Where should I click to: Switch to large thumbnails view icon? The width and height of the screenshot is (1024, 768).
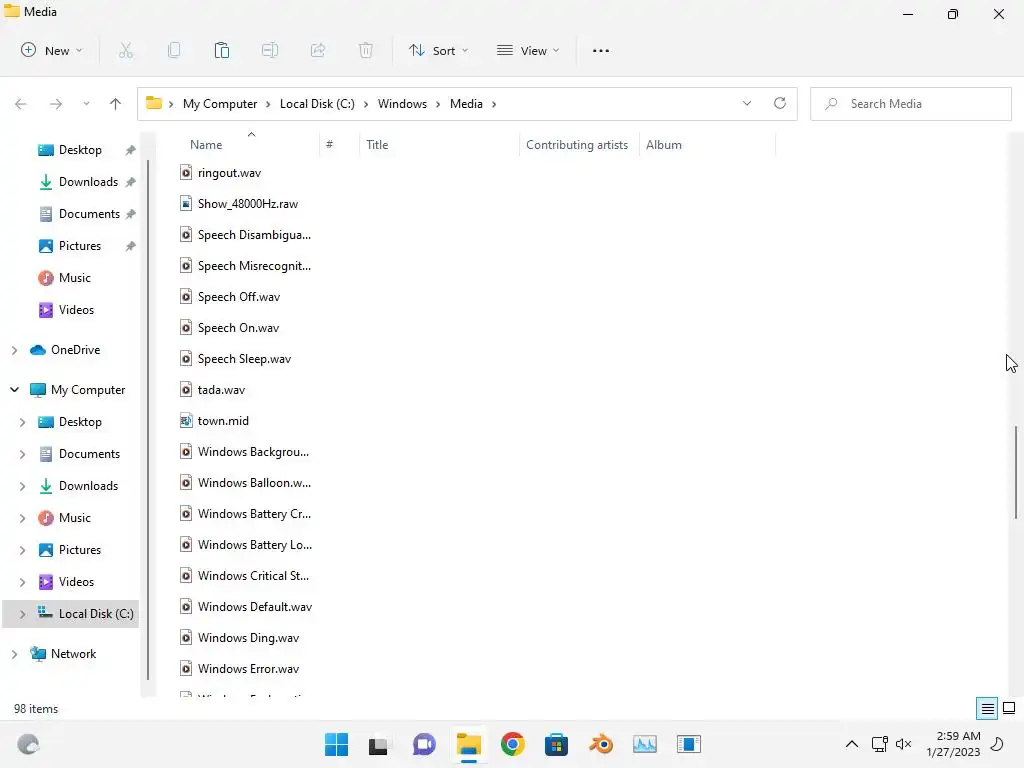[x=1009, y=708]
